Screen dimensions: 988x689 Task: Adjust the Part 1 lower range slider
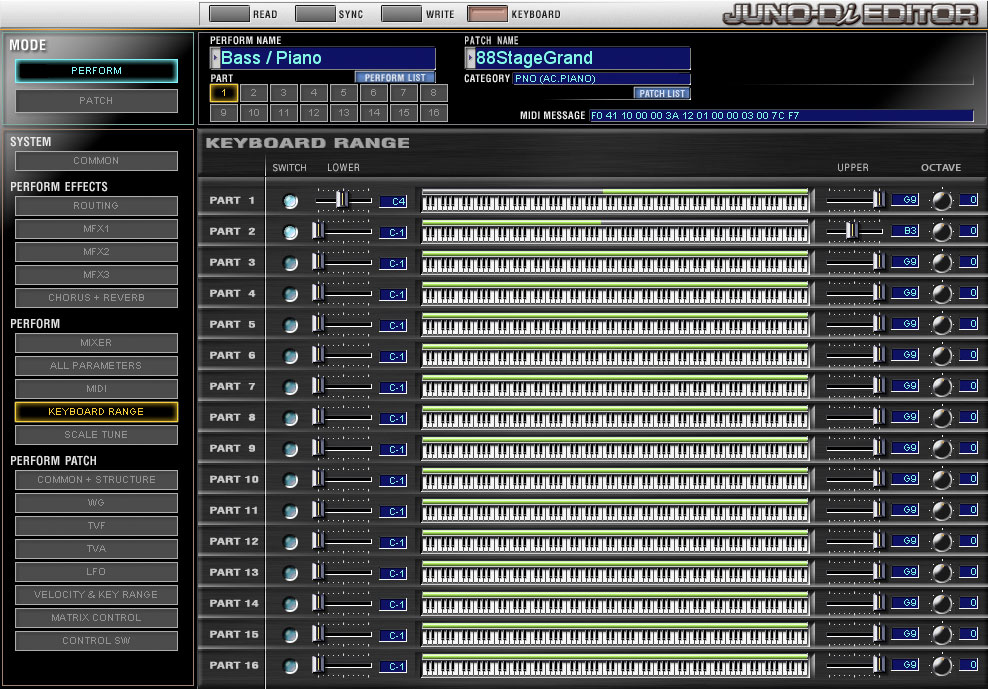tap(342, 200)
